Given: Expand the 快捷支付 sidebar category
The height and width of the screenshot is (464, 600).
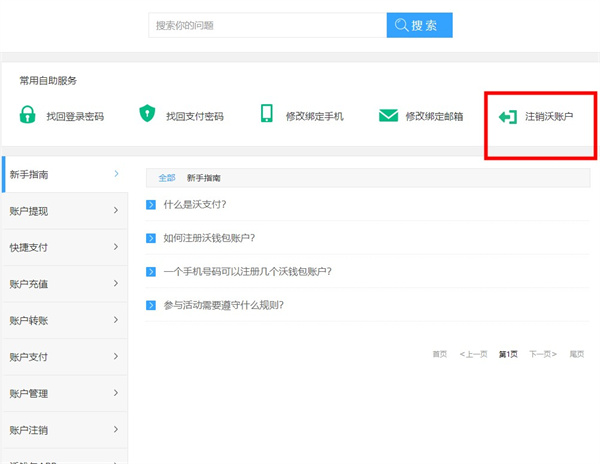Looking at the screenshot, I should [64, 247].
